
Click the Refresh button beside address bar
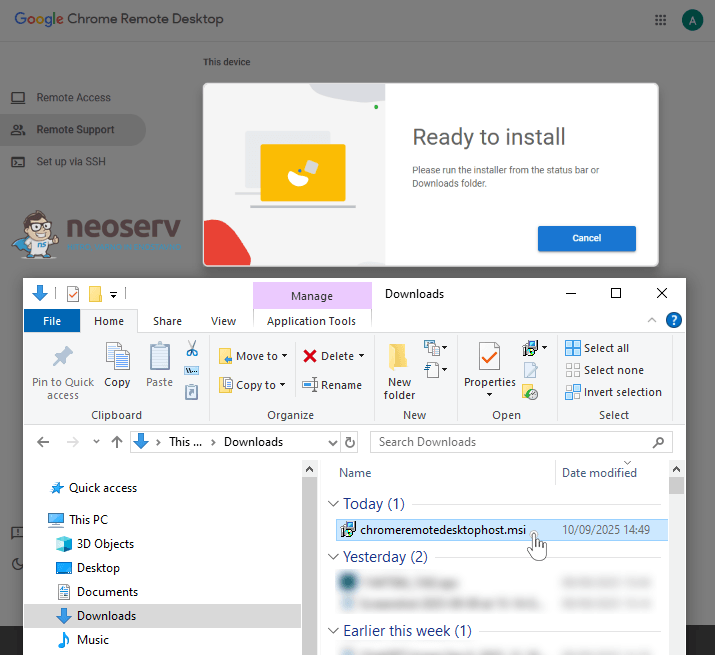[x=350, y=442]
